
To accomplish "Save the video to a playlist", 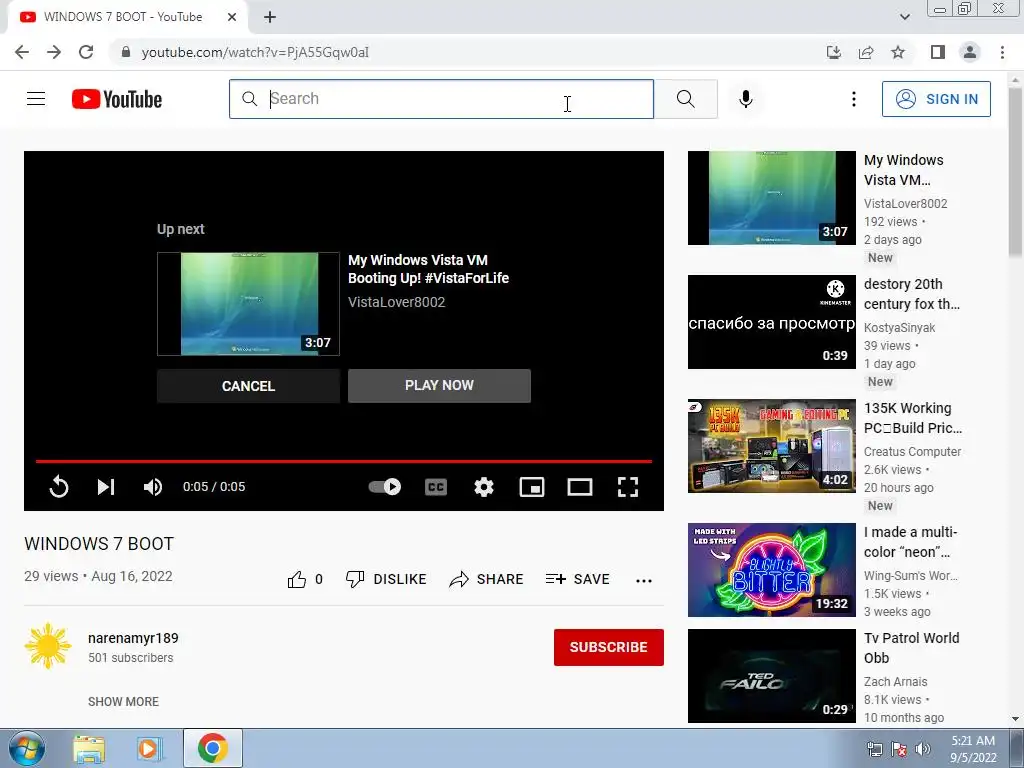I will (577, 579).
